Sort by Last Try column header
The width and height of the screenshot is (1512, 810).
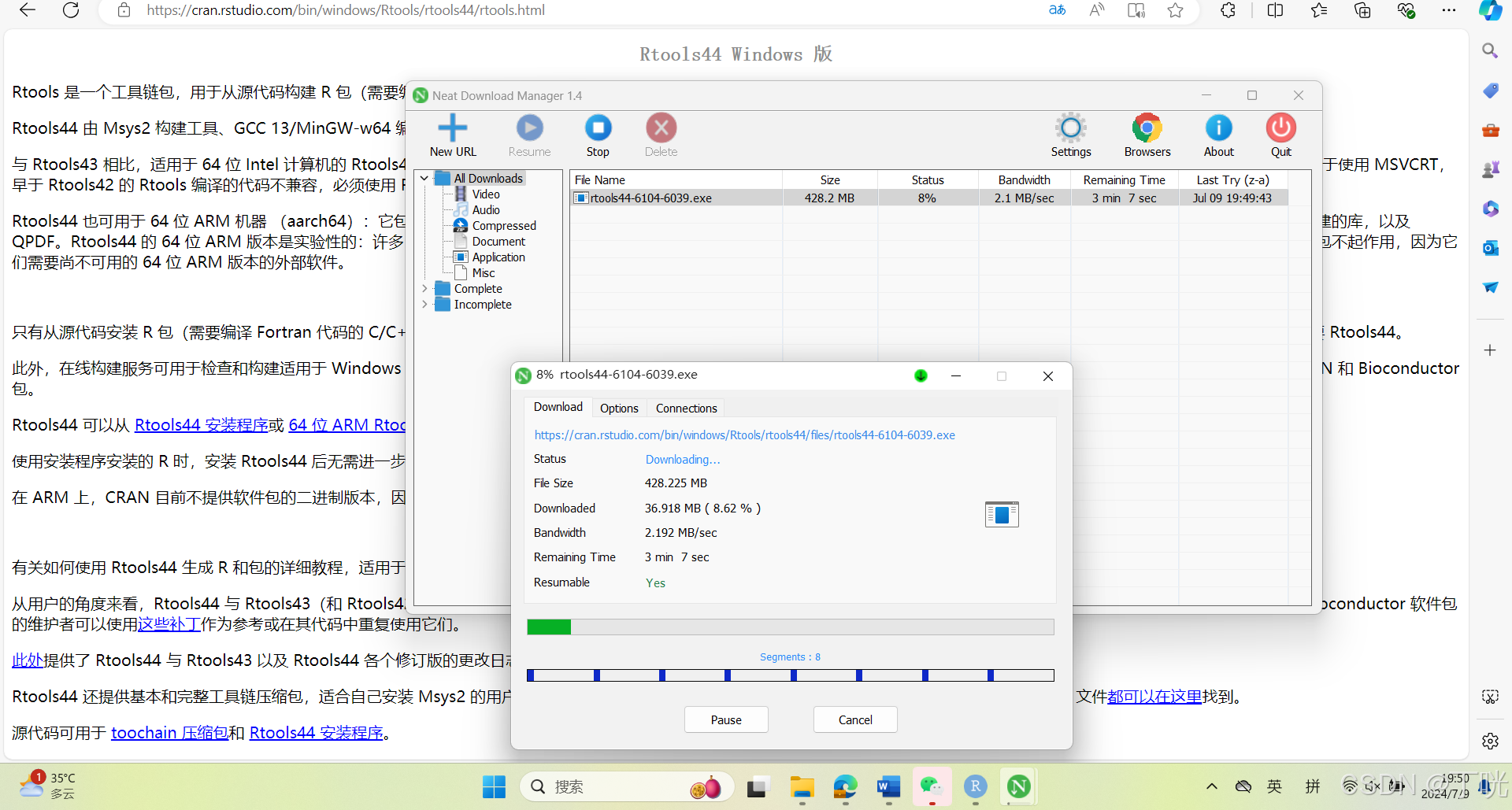1233,180
